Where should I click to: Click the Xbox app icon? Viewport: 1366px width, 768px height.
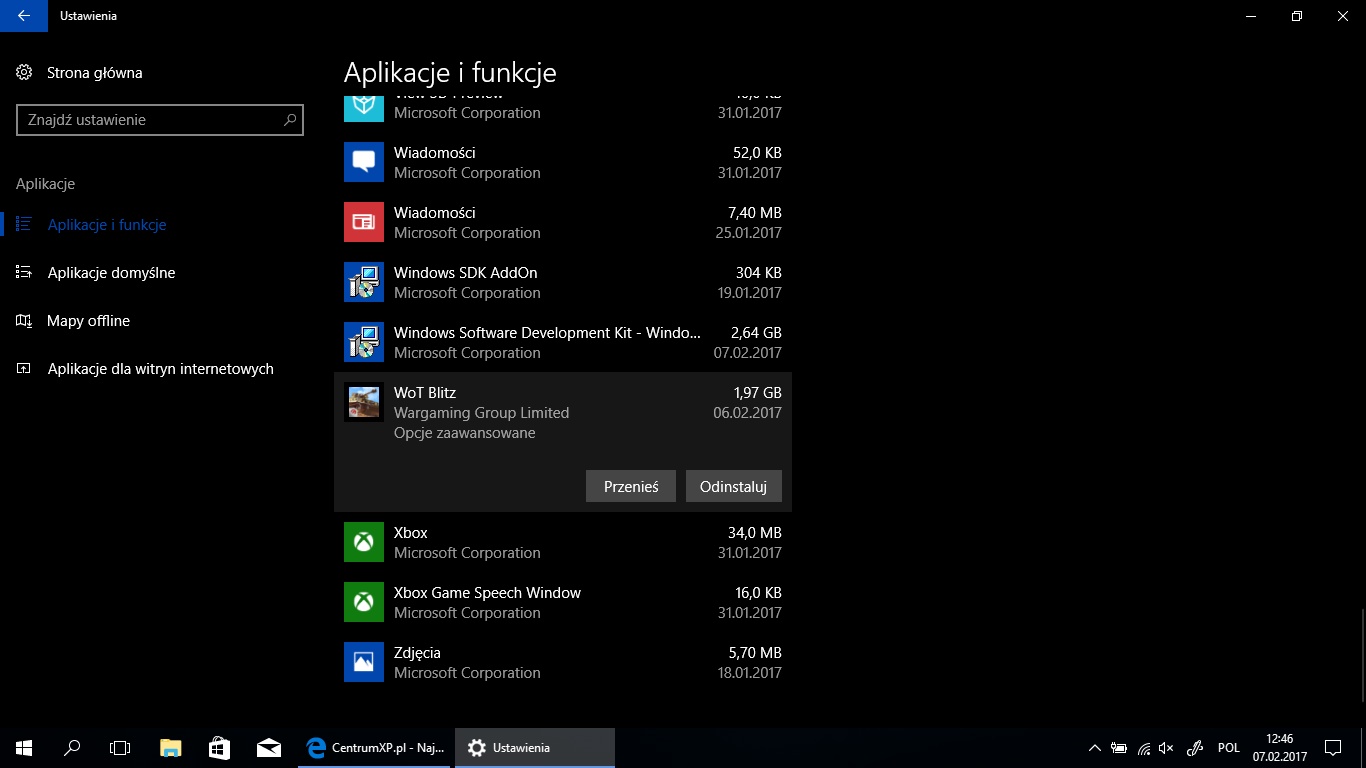[364, 542]
